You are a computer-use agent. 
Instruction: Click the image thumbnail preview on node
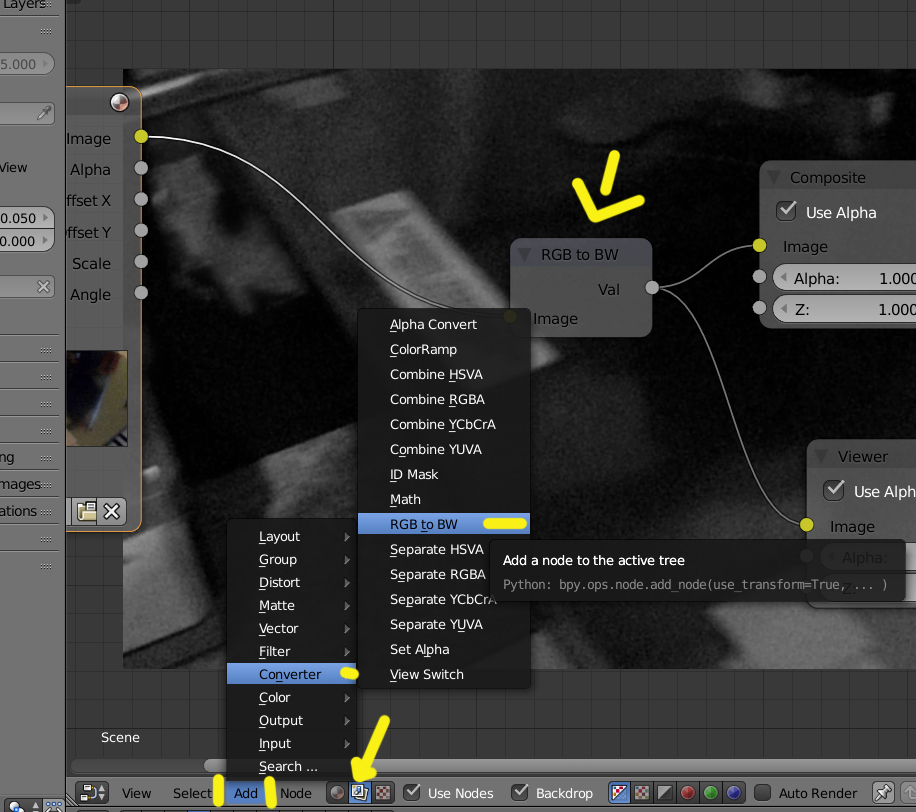(96, 398)
